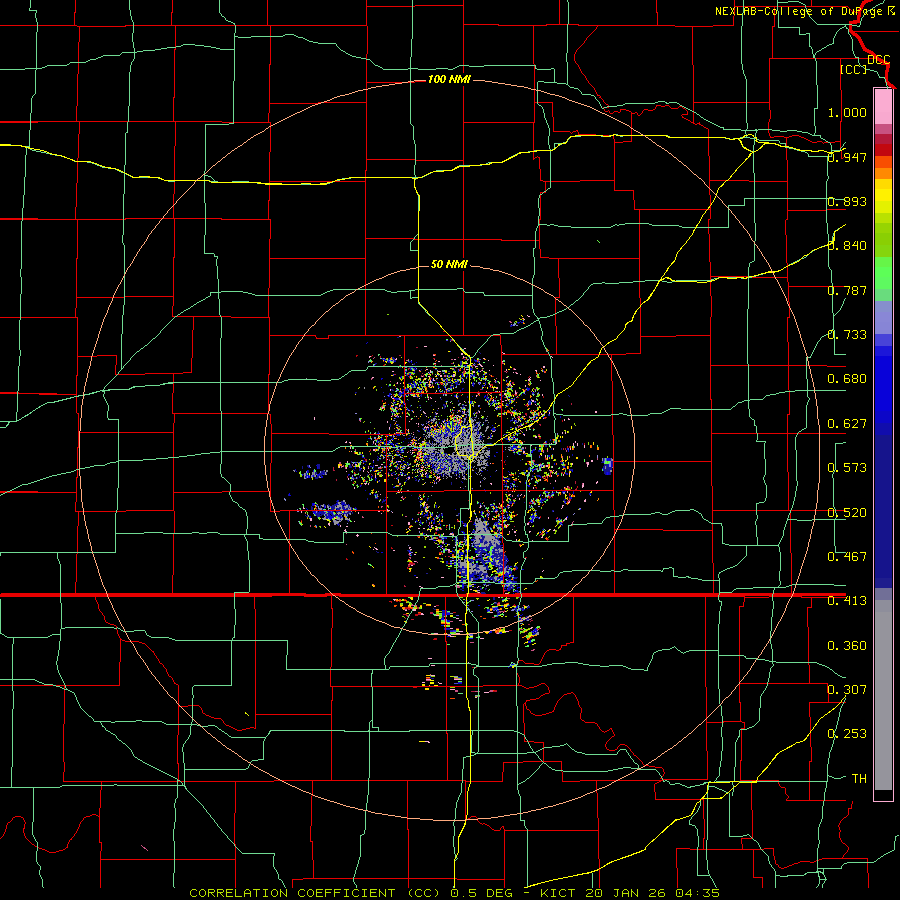Pick the red legend color segment
Screen dimensions: 900x900
click(883, 150)
